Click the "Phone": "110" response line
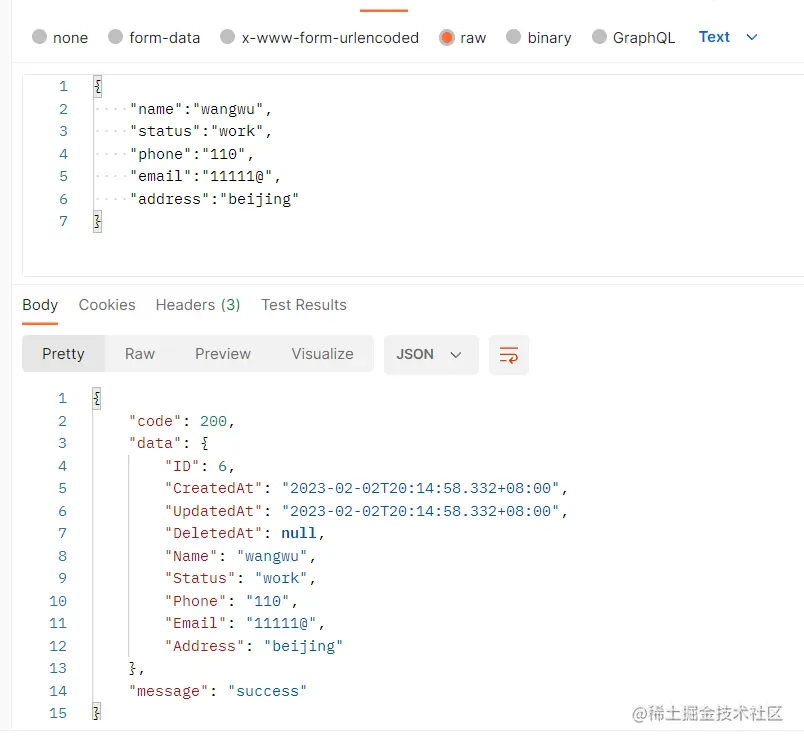The width and height of the screenshot is (804, 744). [x=231, y=601]
